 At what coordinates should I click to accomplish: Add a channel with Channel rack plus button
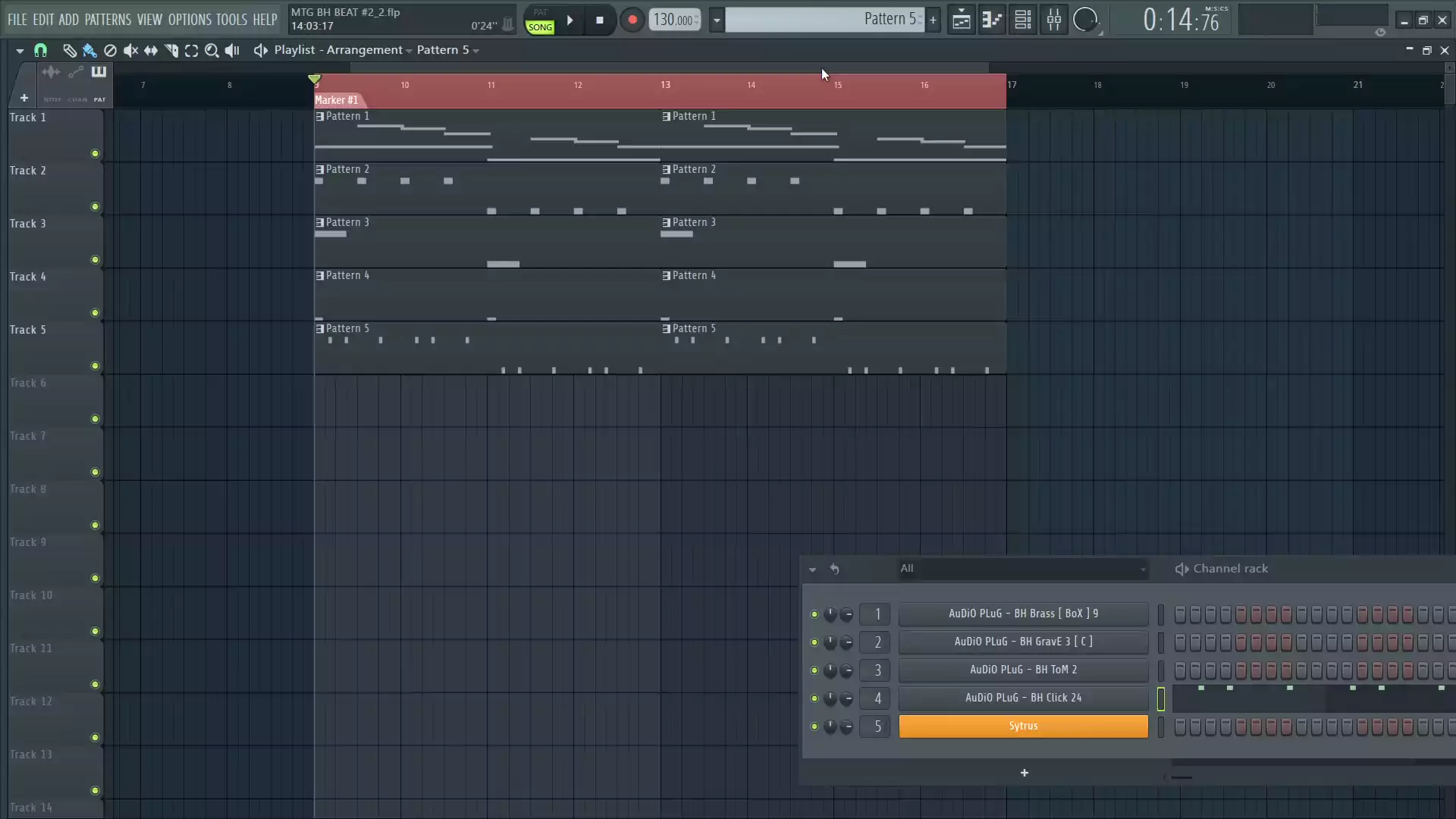[1024, 773]
